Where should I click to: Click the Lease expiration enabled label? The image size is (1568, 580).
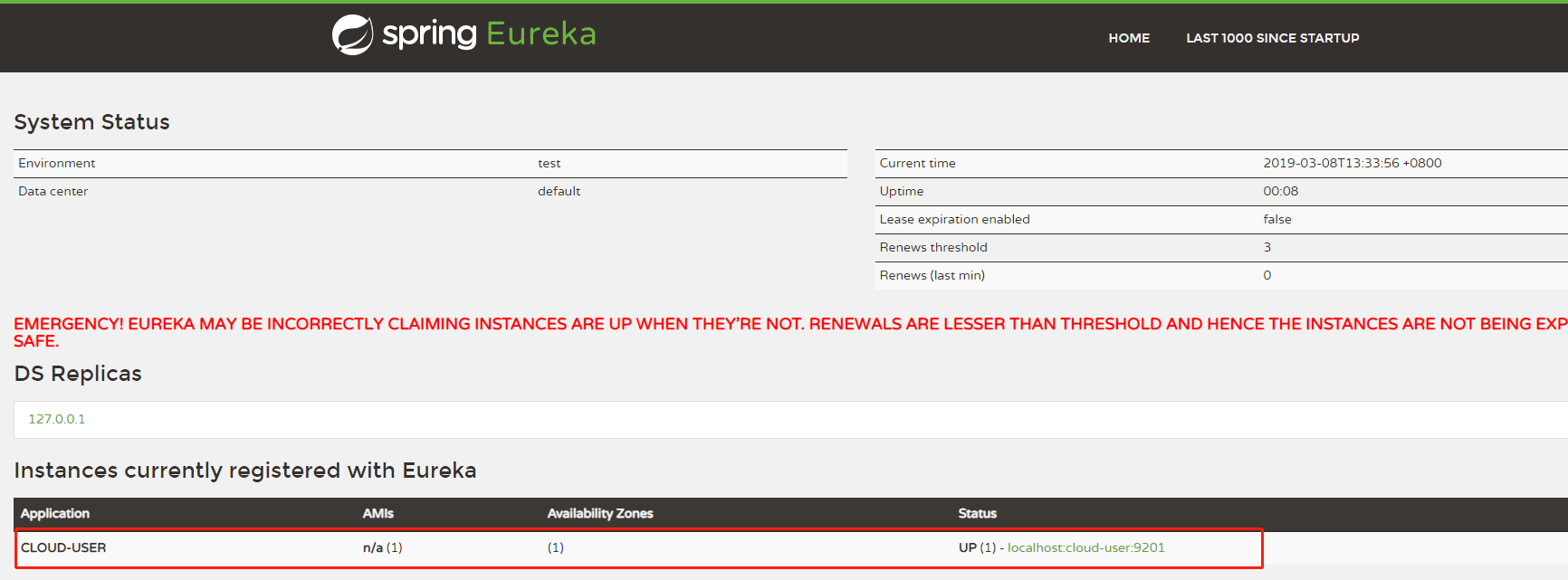click(x=954, y=219)
